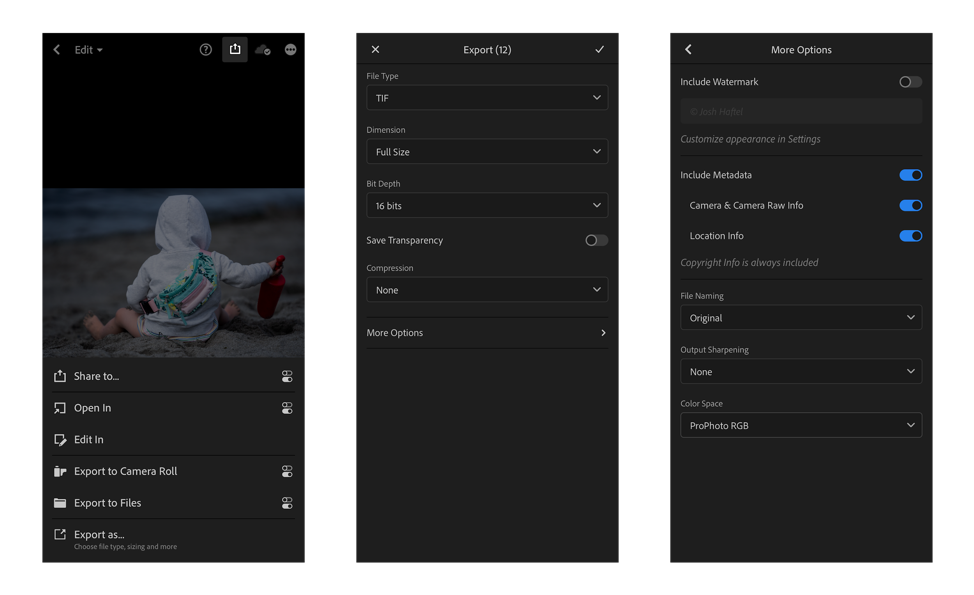Open the help question mark icon

tap(206, 50)
